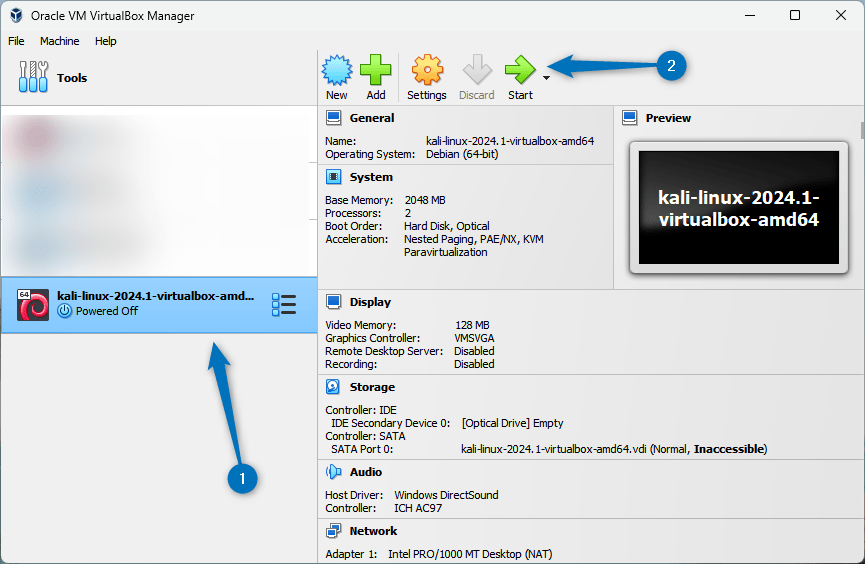Open the Network settings header link
This screenshot has width=865, height=564.
(x=373, y=531)
